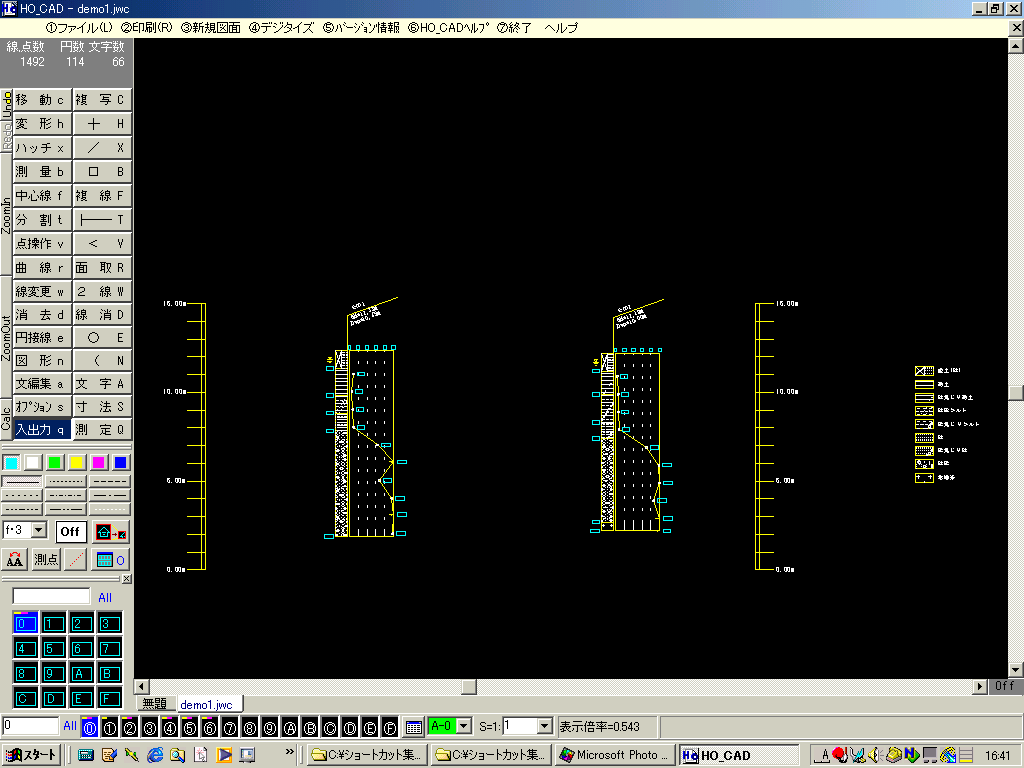Toggle layer group circled 1 in bottom bar
1024x768 pixels.
(110, 727)
